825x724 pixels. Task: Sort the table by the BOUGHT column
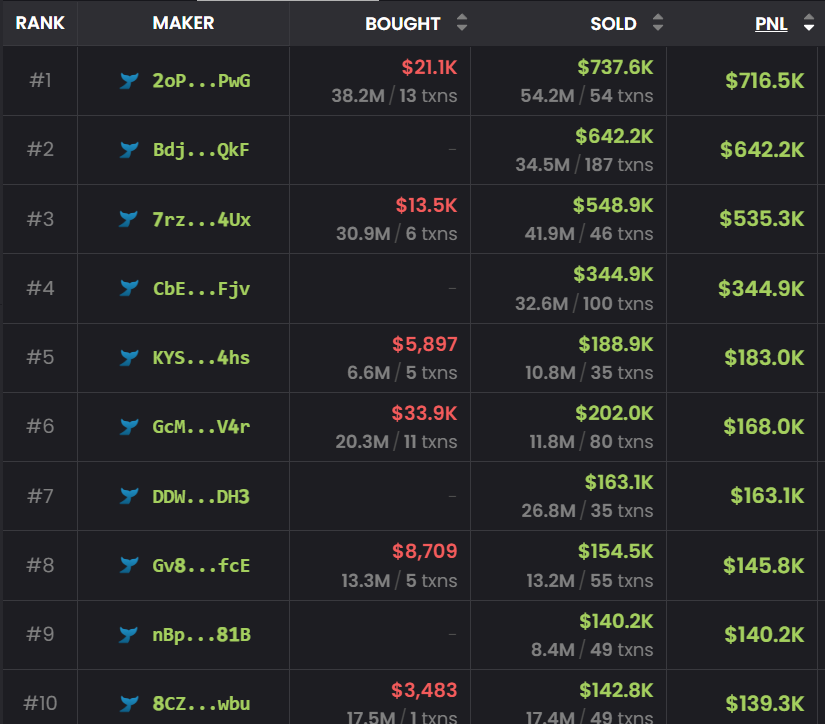point(403,23)
